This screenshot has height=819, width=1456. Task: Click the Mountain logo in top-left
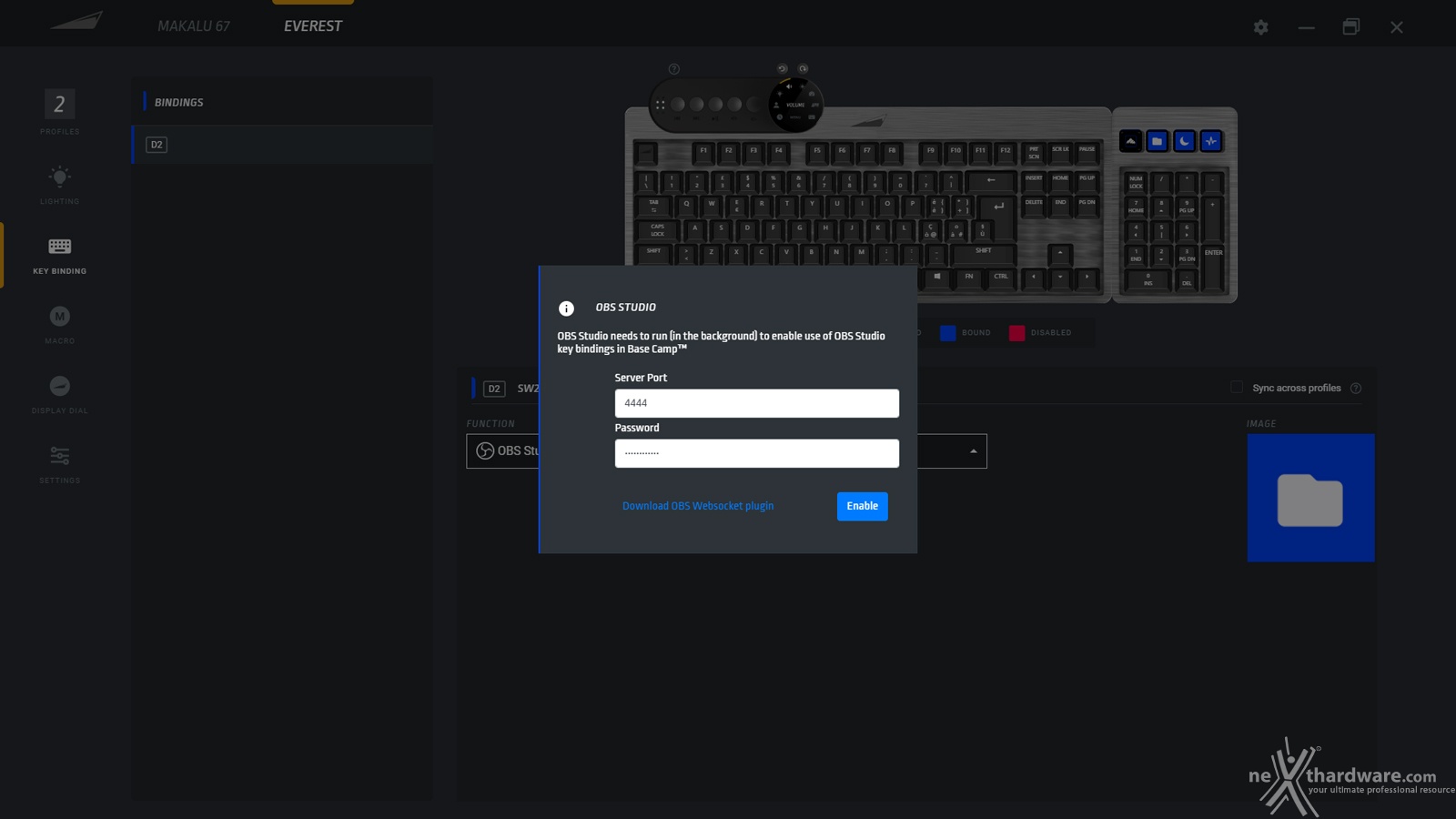[x=76, y=21]
